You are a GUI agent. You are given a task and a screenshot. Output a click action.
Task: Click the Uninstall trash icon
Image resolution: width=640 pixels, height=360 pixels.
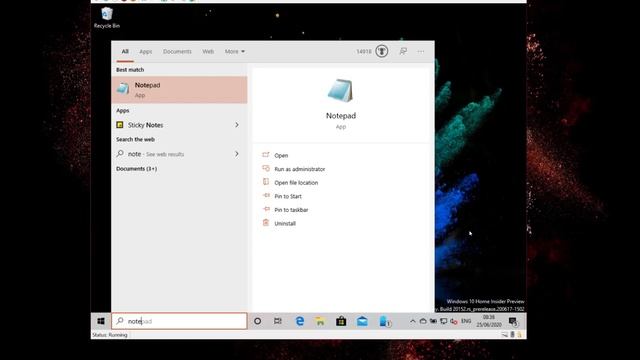click(x=266, y=223)
